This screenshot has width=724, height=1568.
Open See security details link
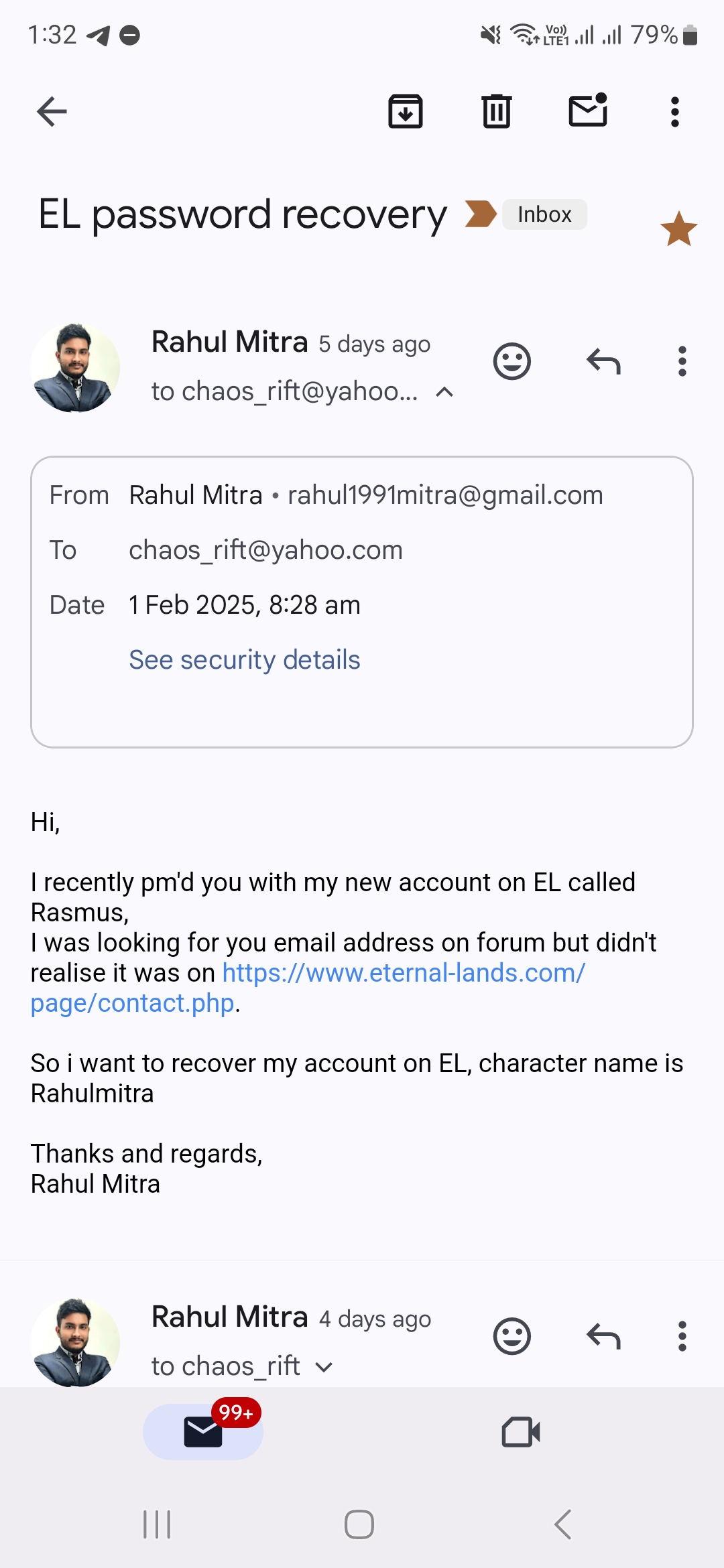pos(244,660)
